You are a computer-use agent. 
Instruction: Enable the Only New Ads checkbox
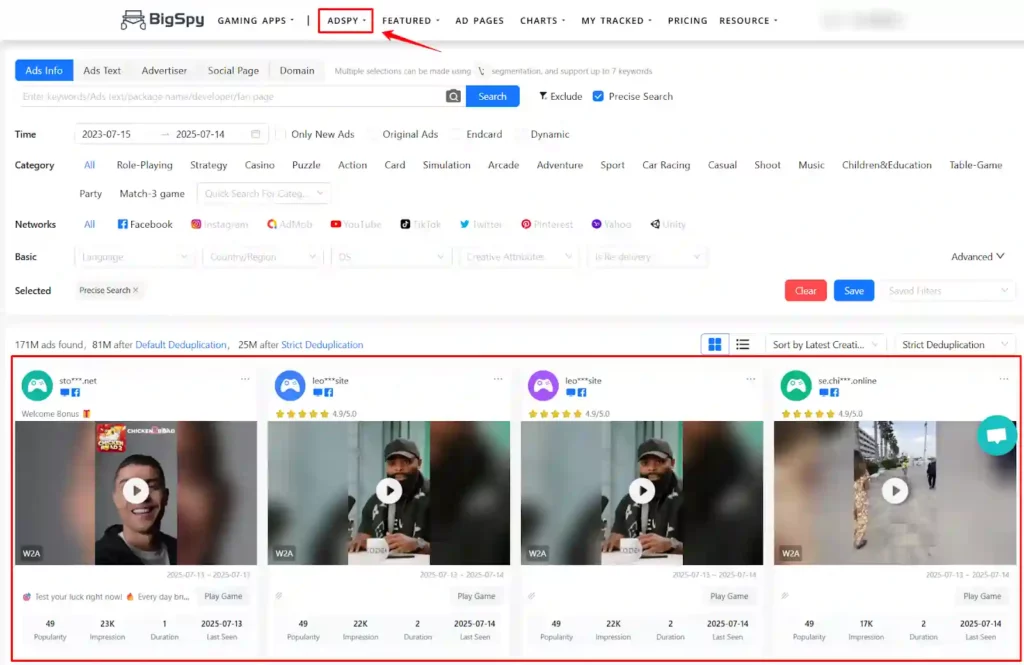[x=281, y=134]
